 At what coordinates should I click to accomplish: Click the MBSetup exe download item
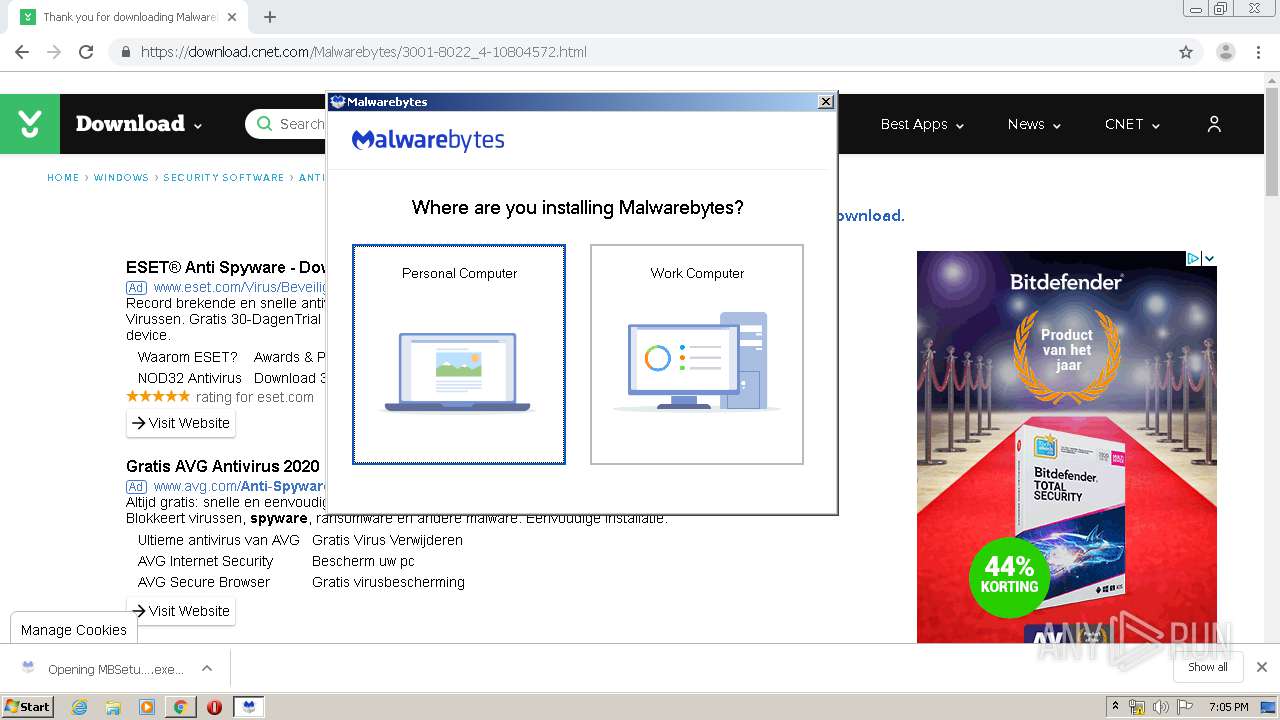[x=102, y=669]
